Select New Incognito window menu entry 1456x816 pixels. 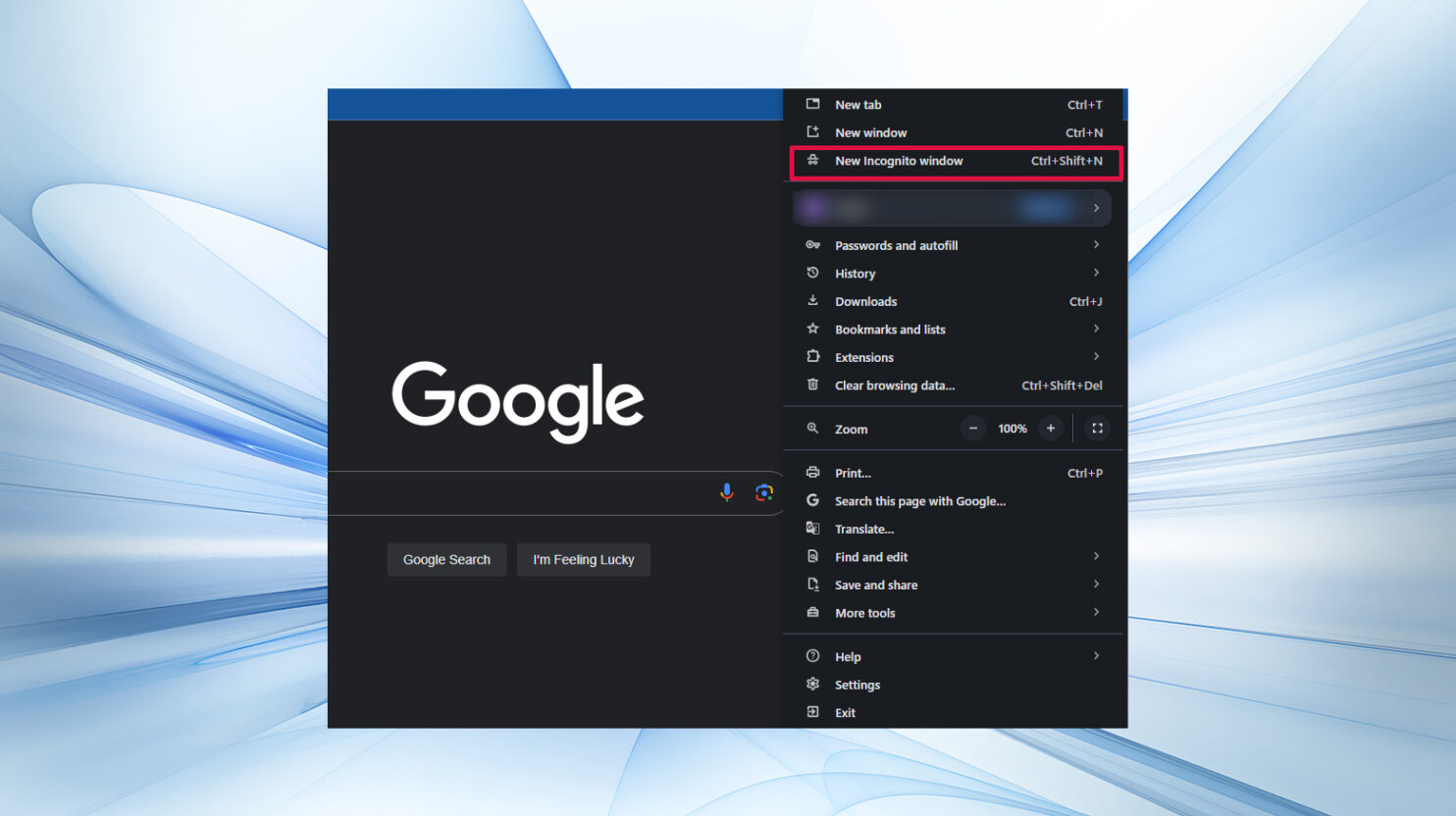[956, 161]
